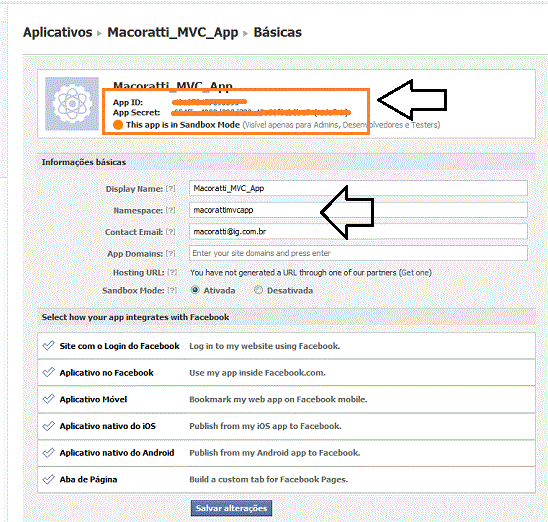
Task: Click checkmark icon beside Site com o Login do Facebook
Action: (x=48, y=346)
